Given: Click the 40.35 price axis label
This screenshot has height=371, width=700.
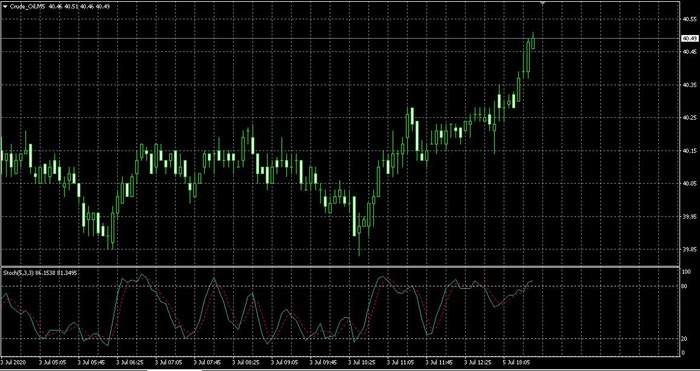Looking at the screenshot, I should (690, 85).
